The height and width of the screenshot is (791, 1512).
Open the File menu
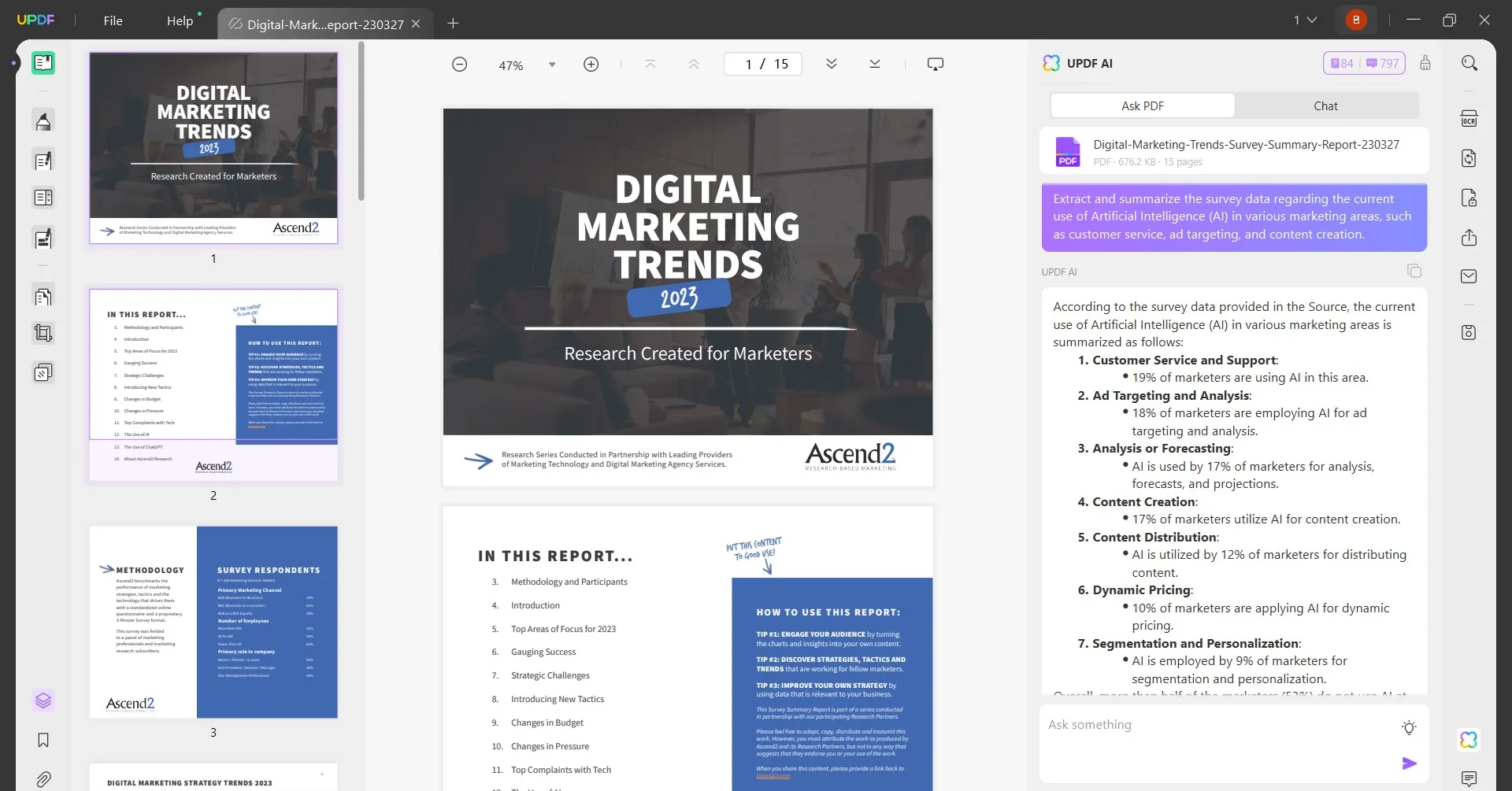coord(113,21)
